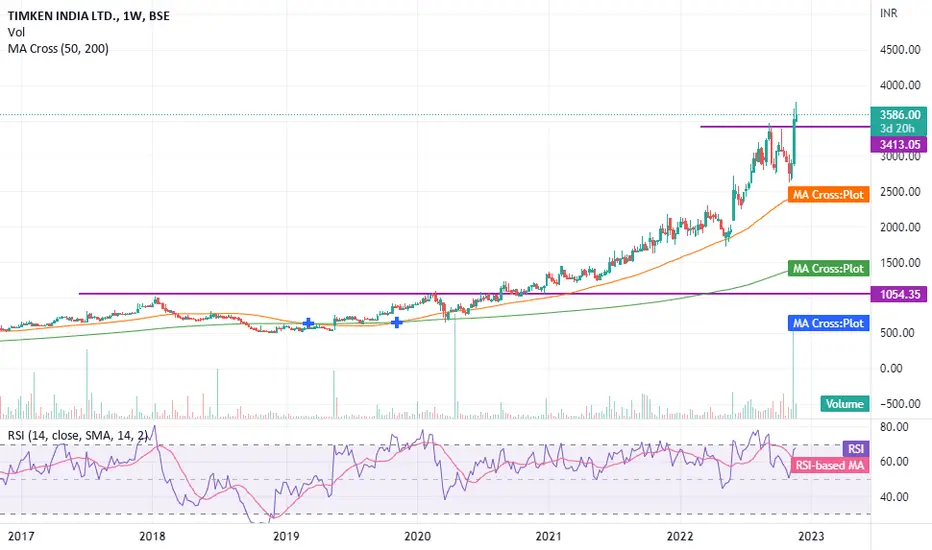Screen dimensions: 932x550
Task: Click the 2023 label on time axis
Action: (811, 536)
